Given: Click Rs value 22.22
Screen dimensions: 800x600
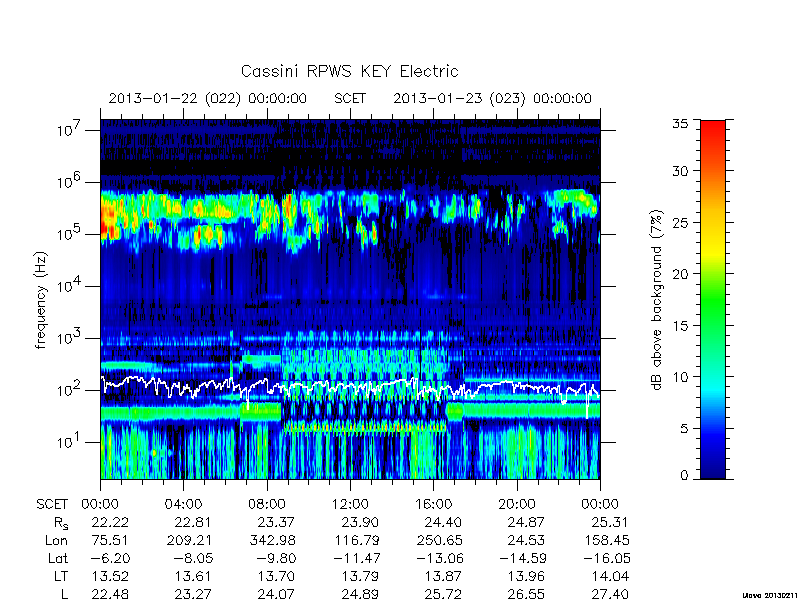Looking at the screenshot, I should (x=110, y=522).
